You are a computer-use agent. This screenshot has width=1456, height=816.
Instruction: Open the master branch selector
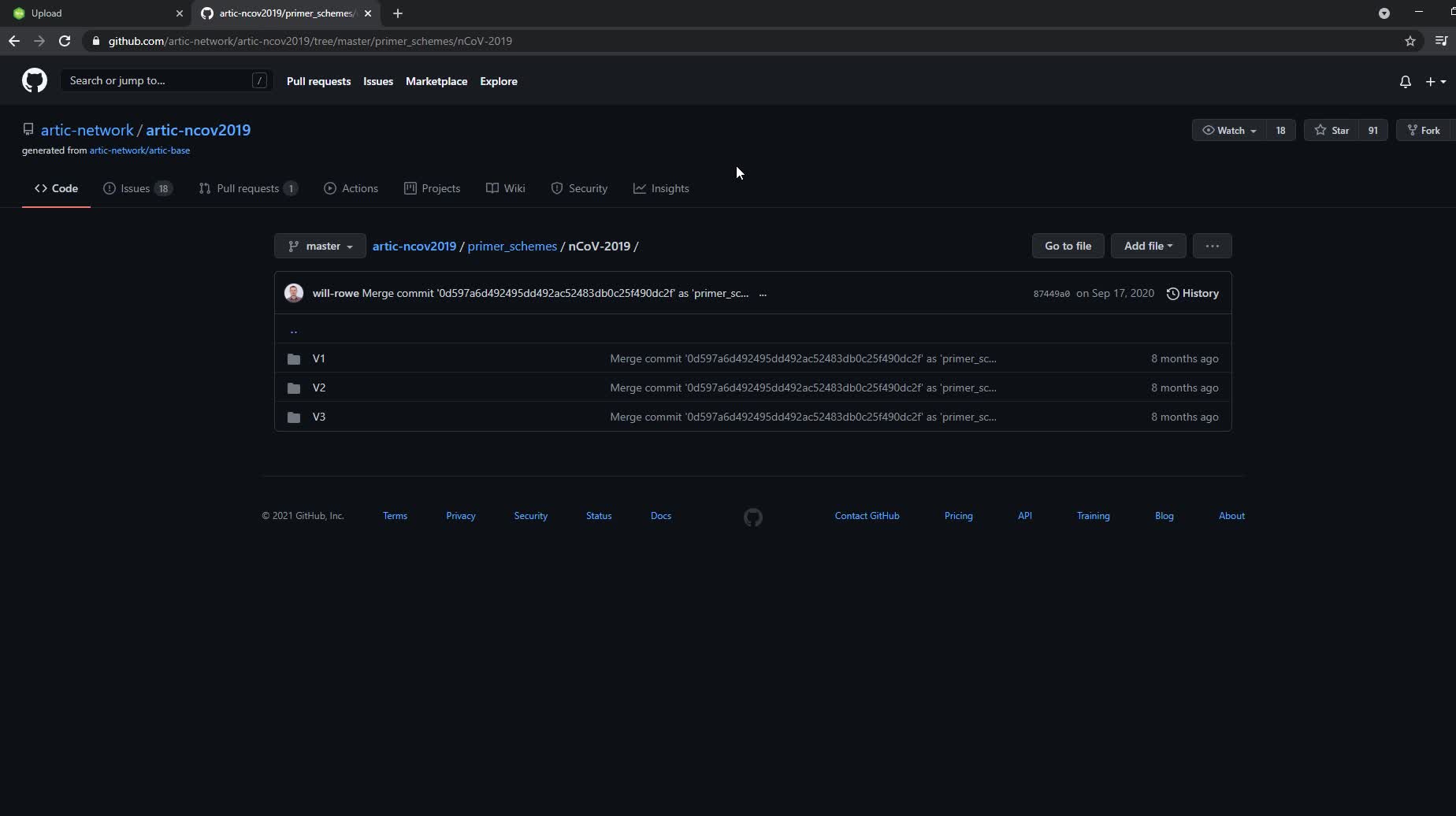tap(320, 246)
